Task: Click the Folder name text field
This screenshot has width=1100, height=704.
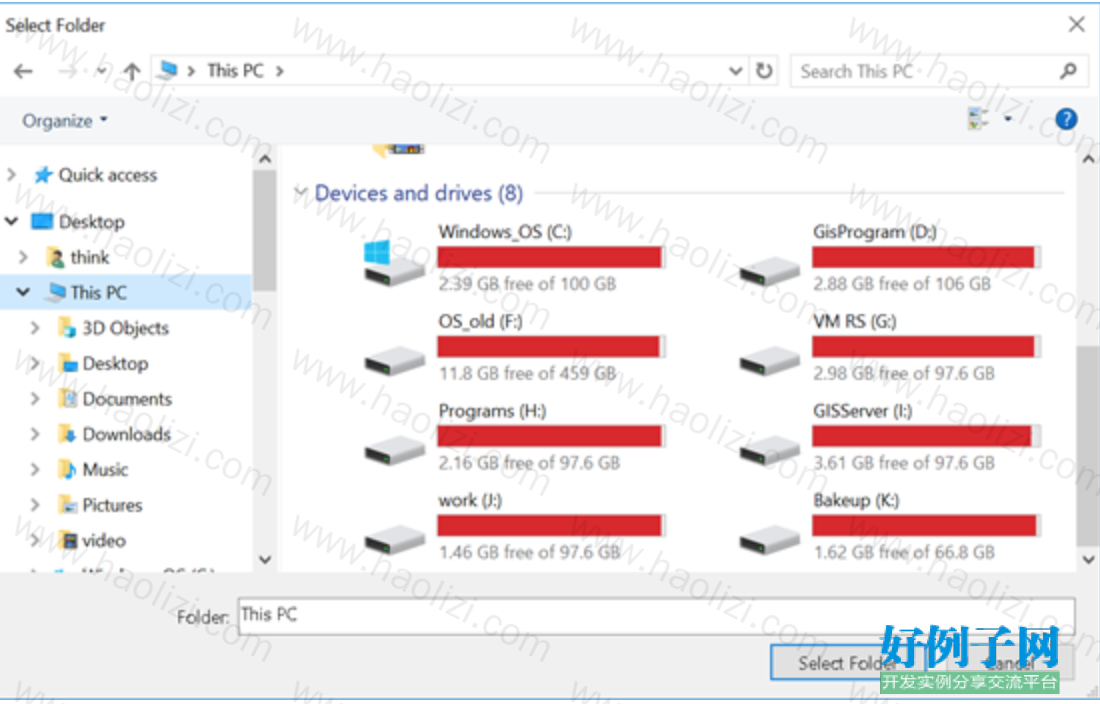Action: tap(656, 616)
